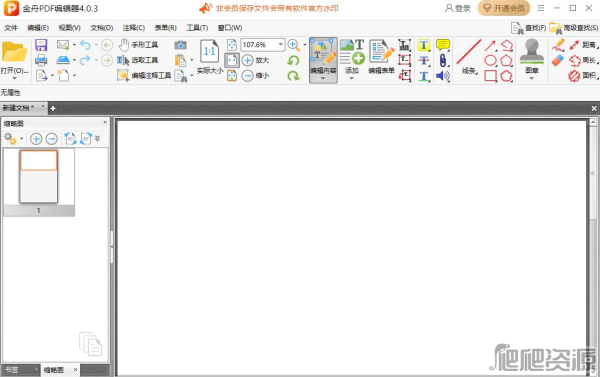This screenshot has height=377, width=600.
Task: Select the Area (面积) measure tool
Action: coord(583,75)
